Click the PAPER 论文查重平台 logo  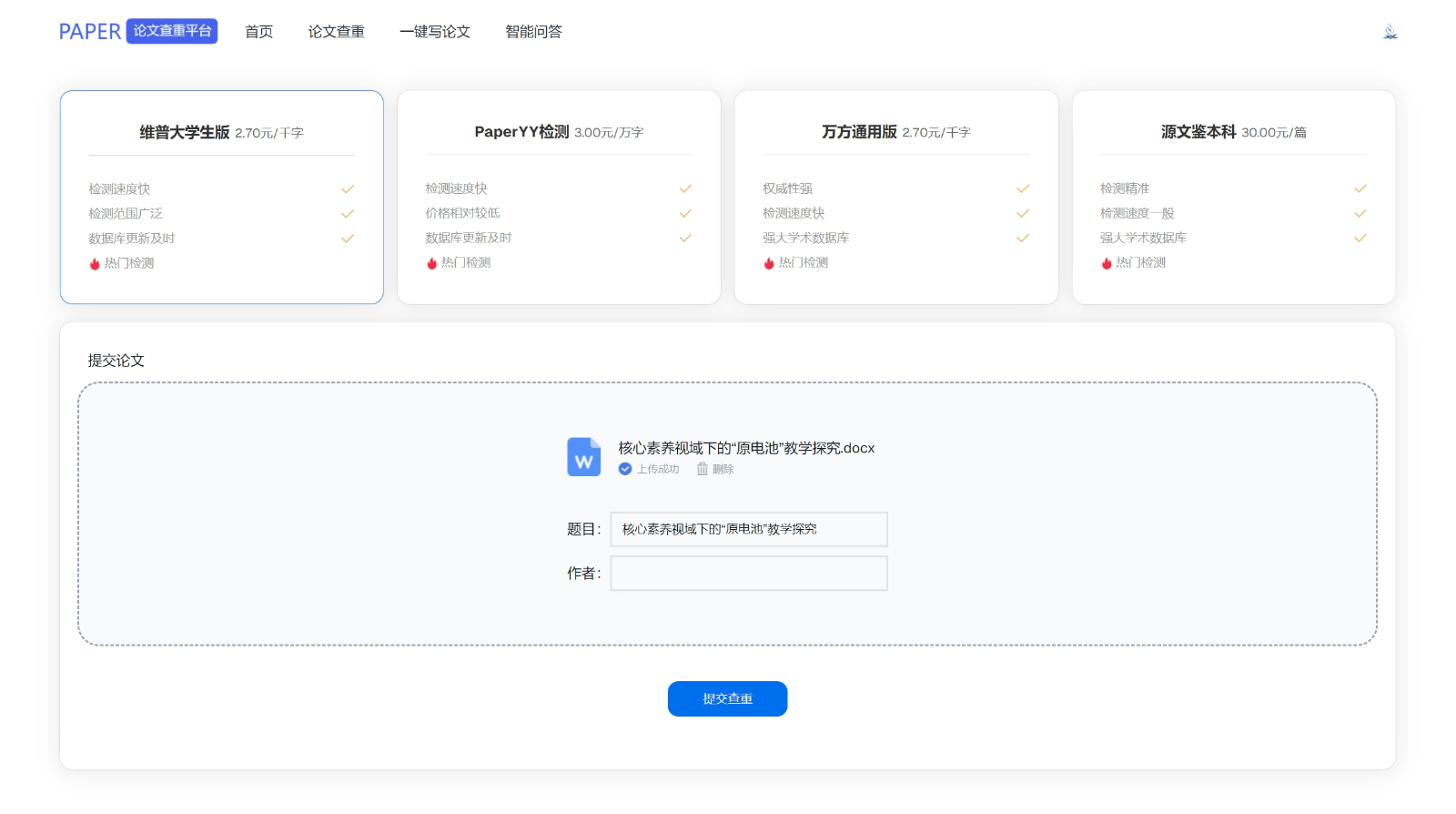(138, 31)
